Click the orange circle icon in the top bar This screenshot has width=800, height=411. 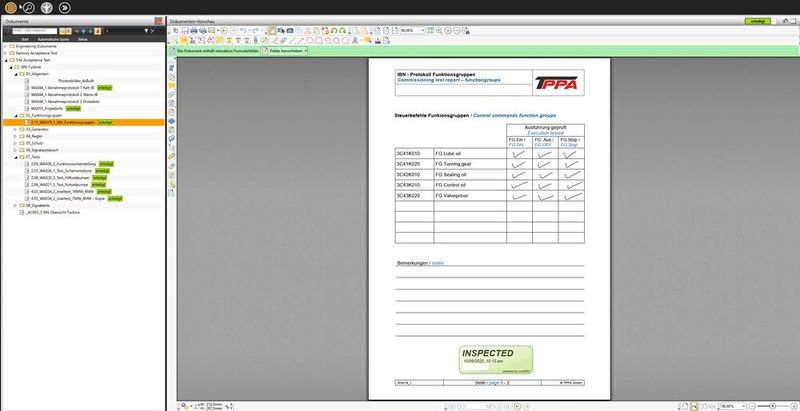pyautogui.click(x=10, y=7)
